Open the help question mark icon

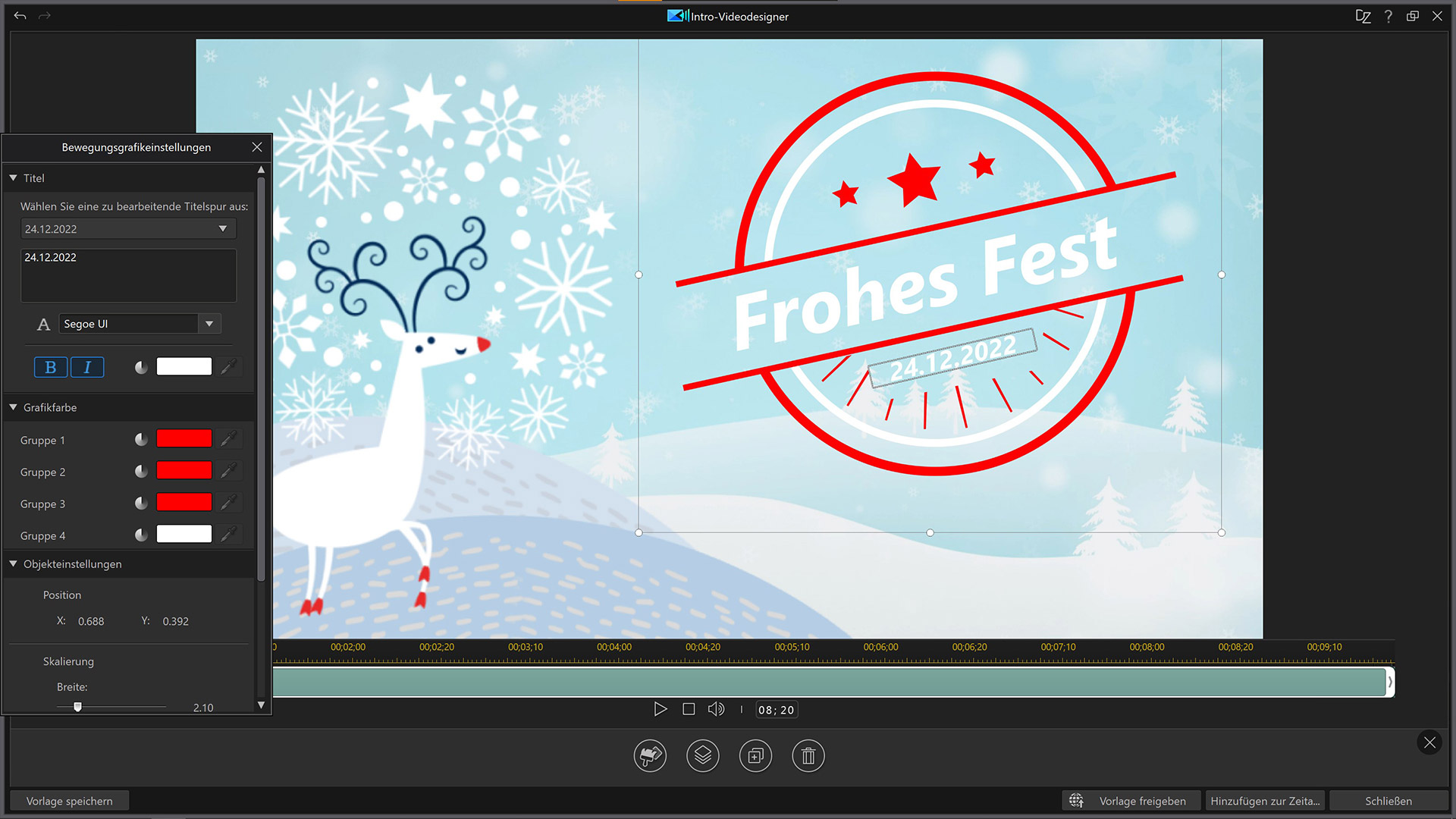[1388, 16]
